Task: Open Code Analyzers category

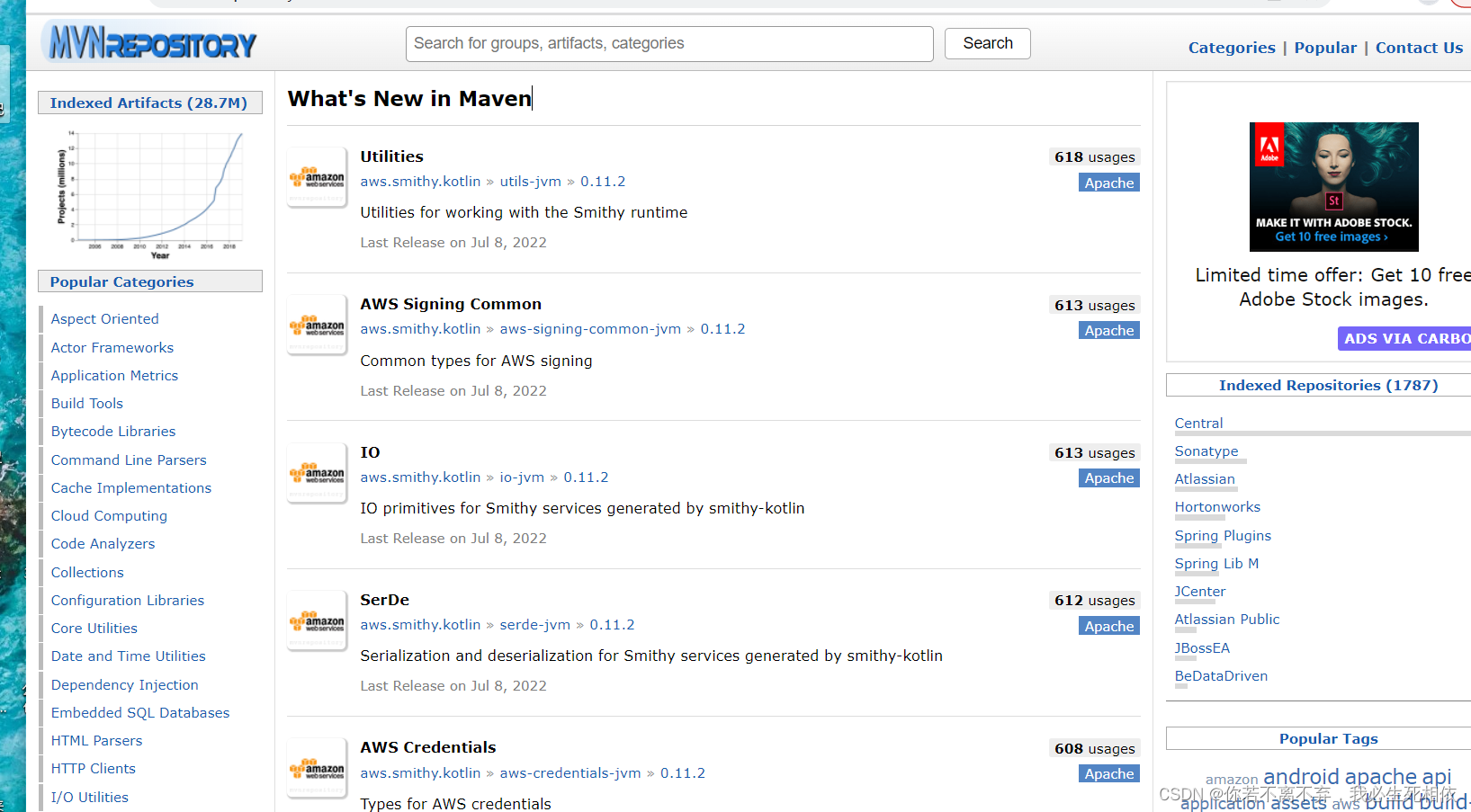Action: point(103,543)
